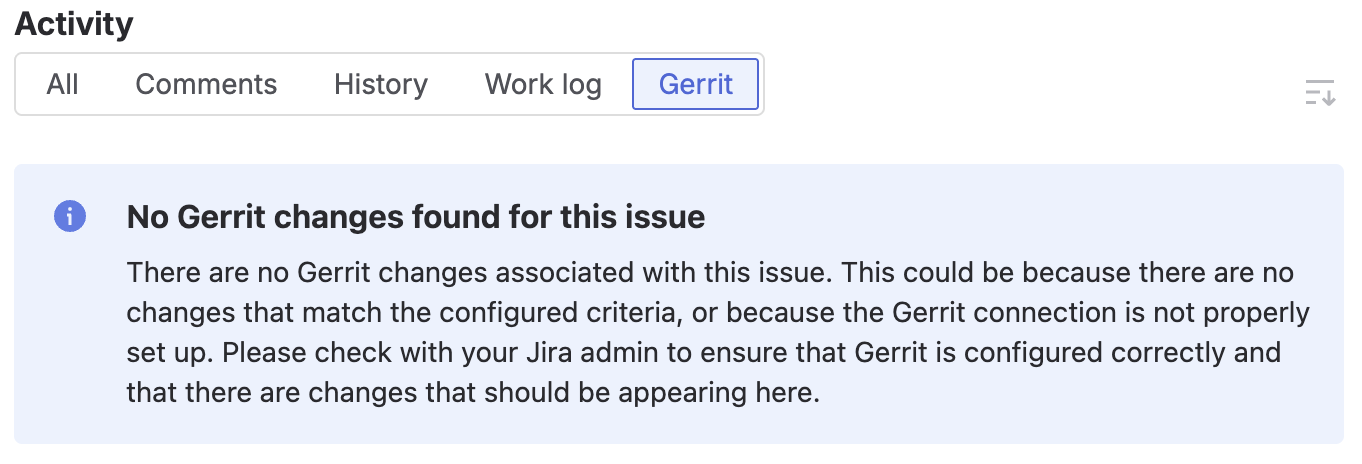This screenshot has height=464, width=1362.
Task: Click the line starting "set up. Please check"
Action: [x=703, y=353]
